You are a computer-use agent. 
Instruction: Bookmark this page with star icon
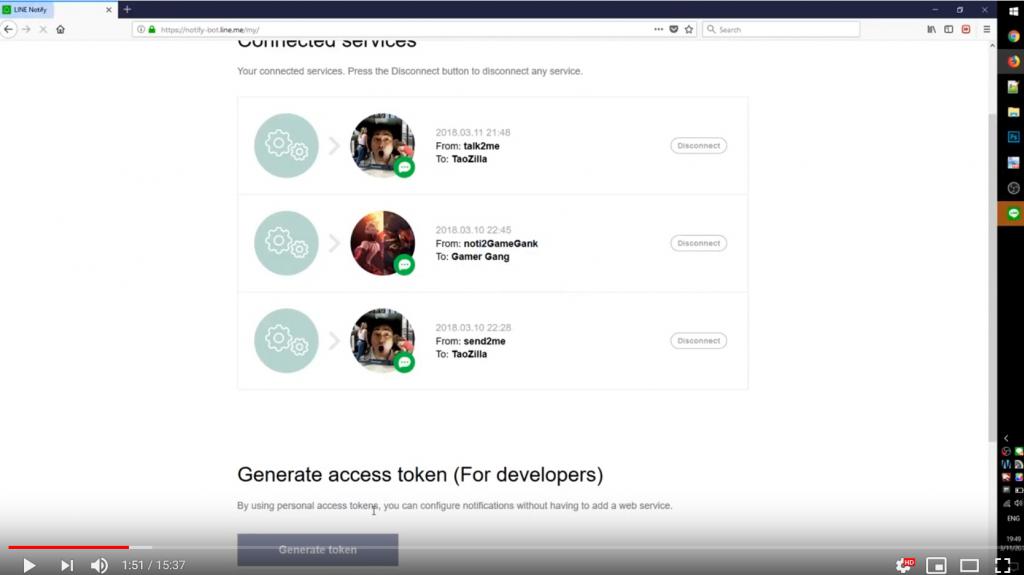[689, 29]
